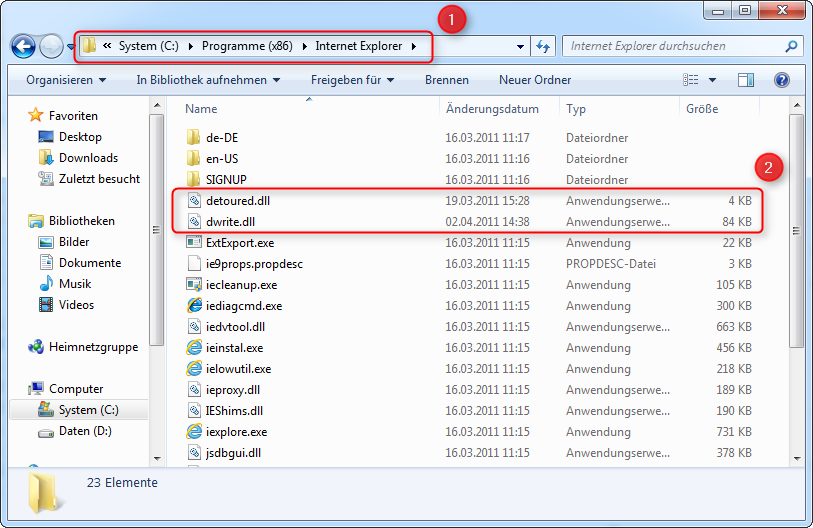Select the IEShims.dll icon

[x=194, y=411]
